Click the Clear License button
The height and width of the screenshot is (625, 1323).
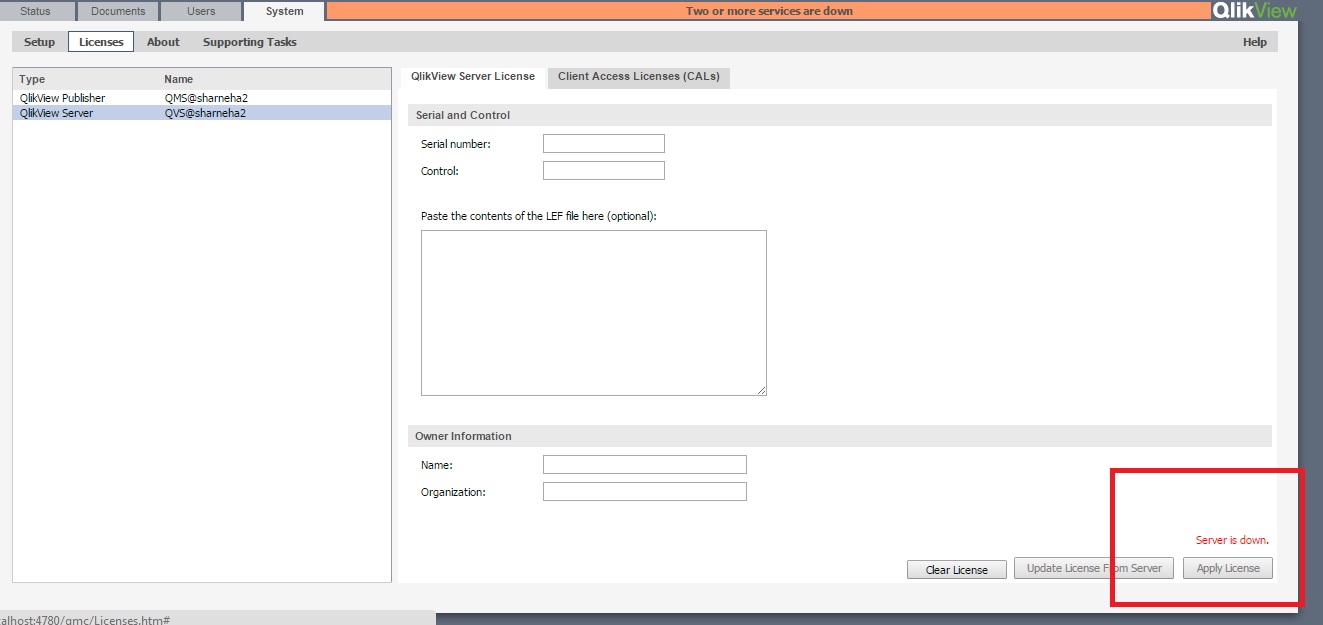(957, 570)
